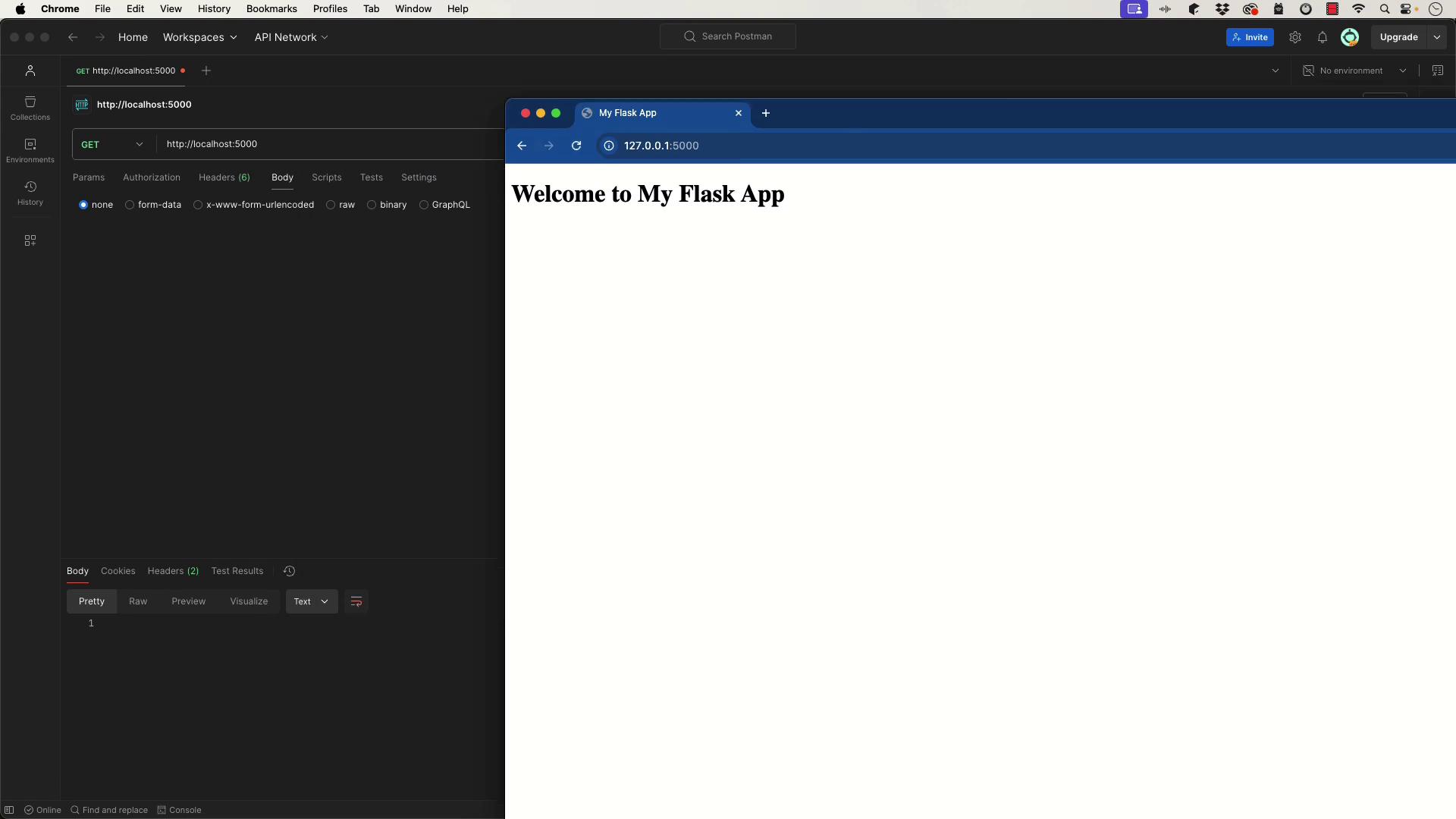Screen dimensions: 1456x819
Task: Open the History sidebar panel
Action: tap(30, 193)
